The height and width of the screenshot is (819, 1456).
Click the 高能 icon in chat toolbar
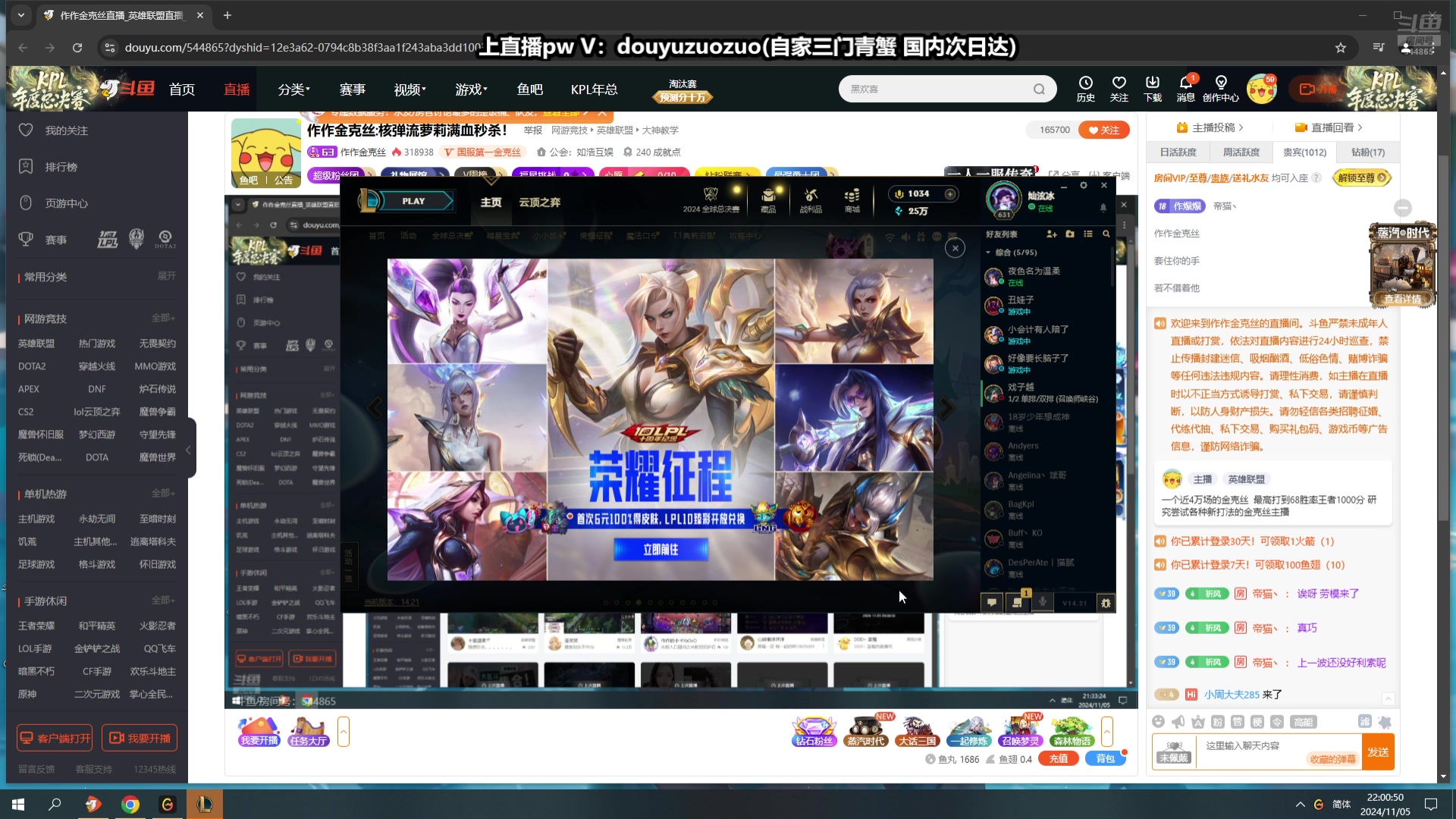tap(1303, 722)
